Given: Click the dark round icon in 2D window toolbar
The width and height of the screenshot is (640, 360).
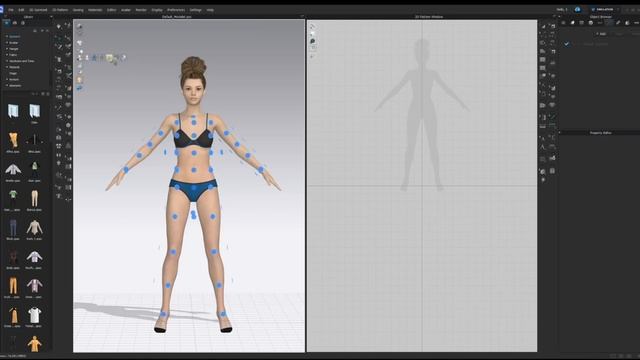Looking at the screenshot, I should coord(312,41).
